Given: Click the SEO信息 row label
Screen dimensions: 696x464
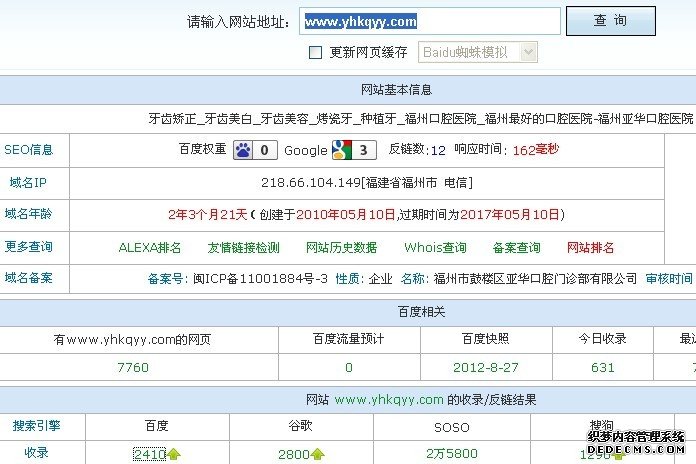Looking at the screenshot, I should (28, 150).
